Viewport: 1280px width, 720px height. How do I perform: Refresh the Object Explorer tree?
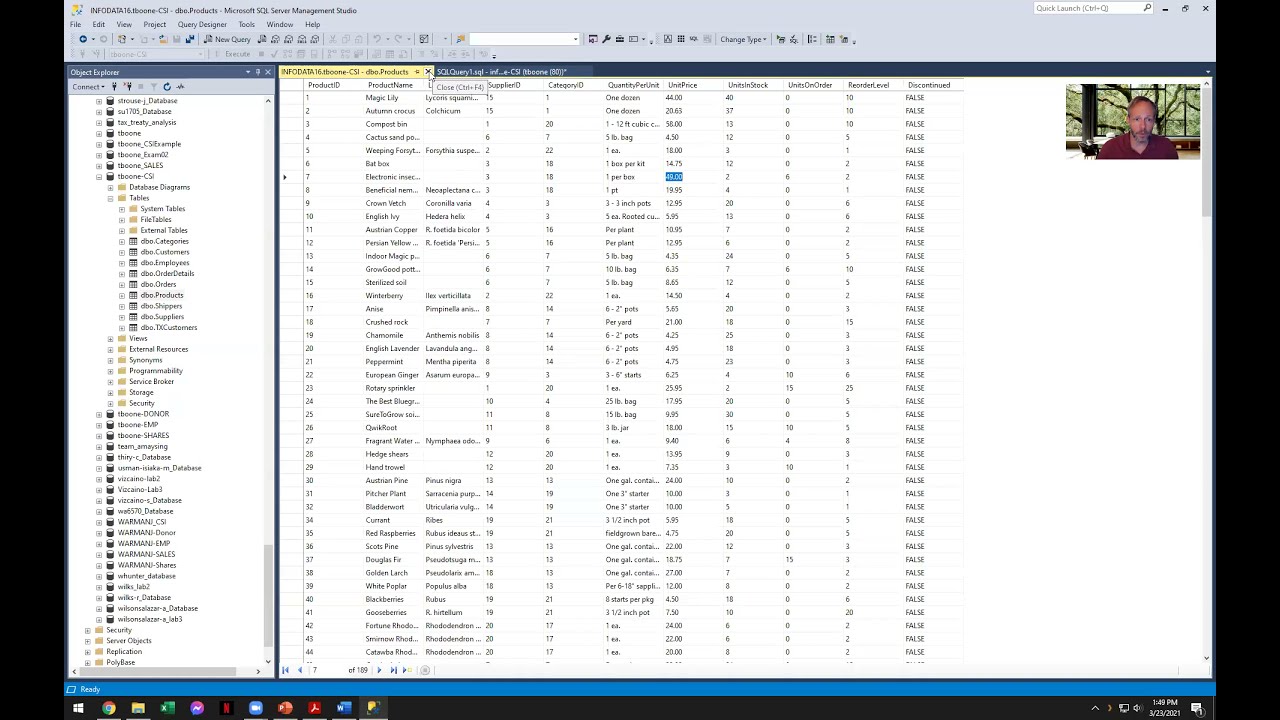click(167, 87)
